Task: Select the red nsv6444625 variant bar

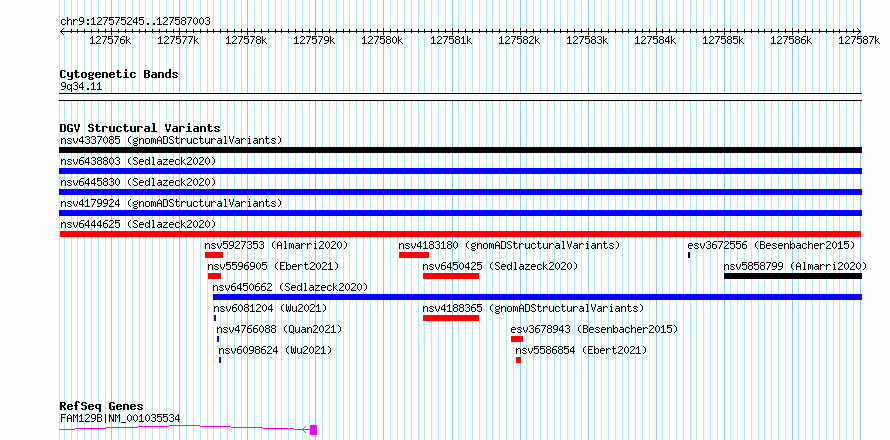Action: point(460,234)
